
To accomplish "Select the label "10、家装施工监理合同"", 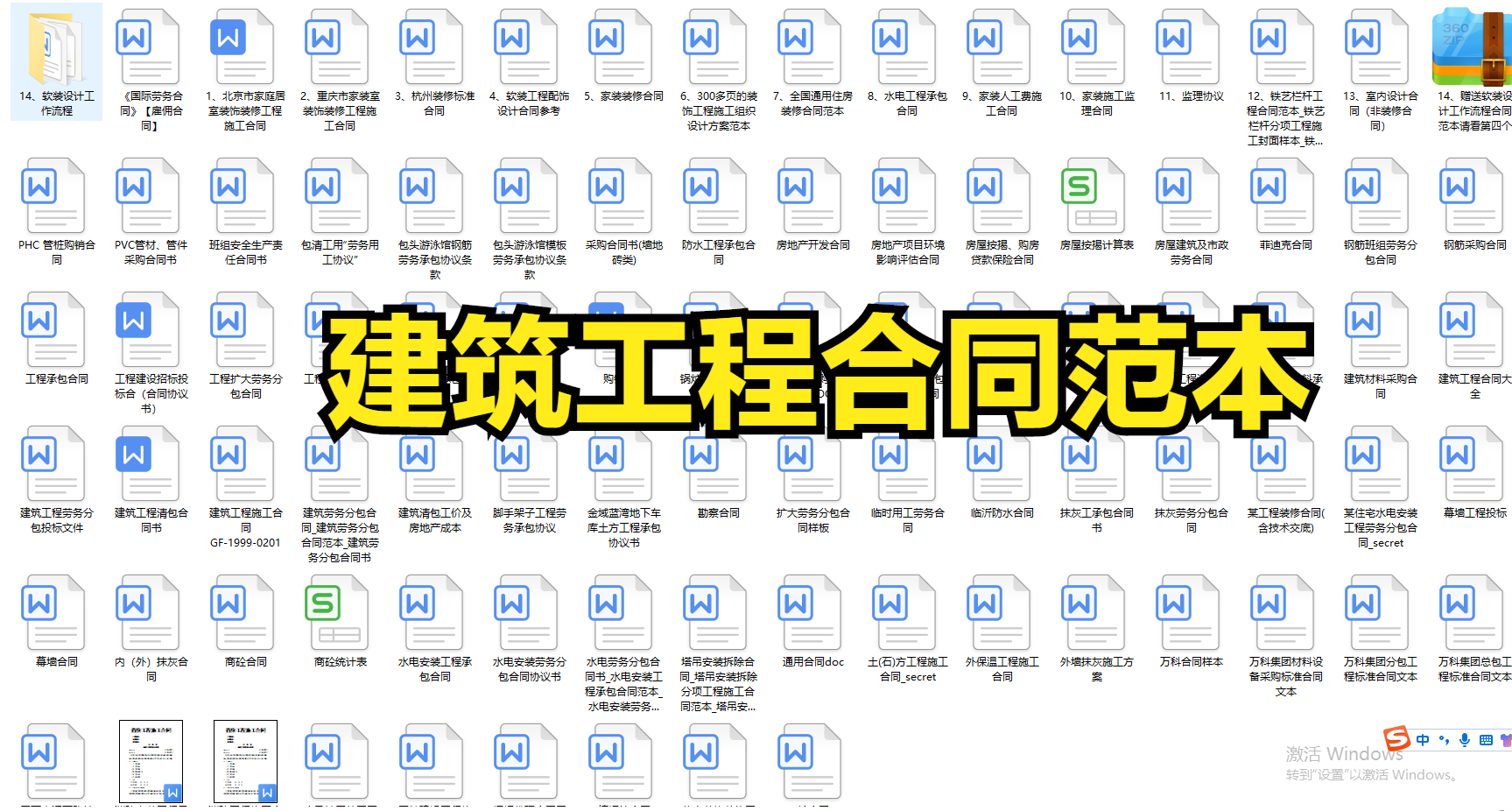I will tap(1097, 103).
